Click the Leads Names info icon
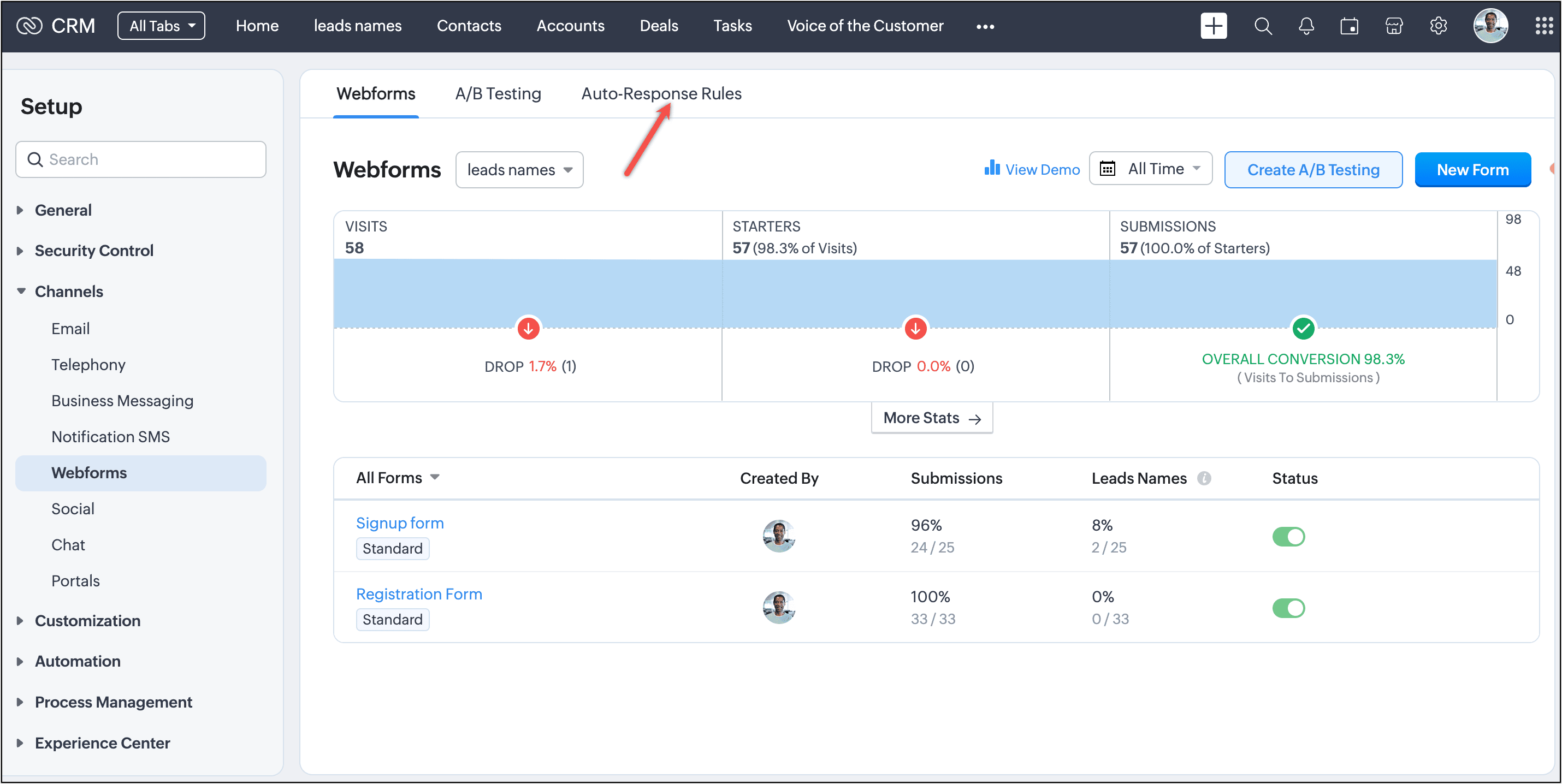1562x784 pixels. click(x=1204, y=478)
